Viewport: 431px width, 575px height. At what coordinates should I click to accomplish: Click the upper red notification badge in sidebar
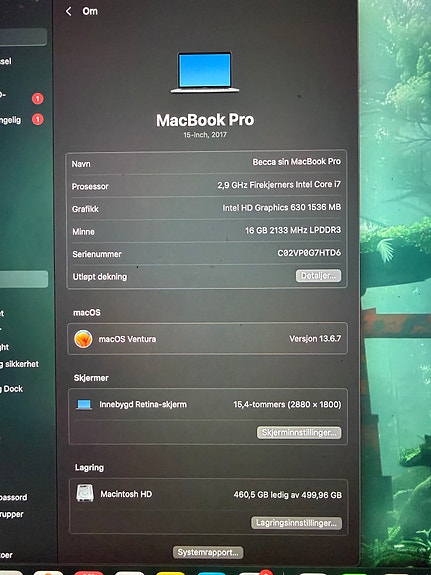pos(38,98)
